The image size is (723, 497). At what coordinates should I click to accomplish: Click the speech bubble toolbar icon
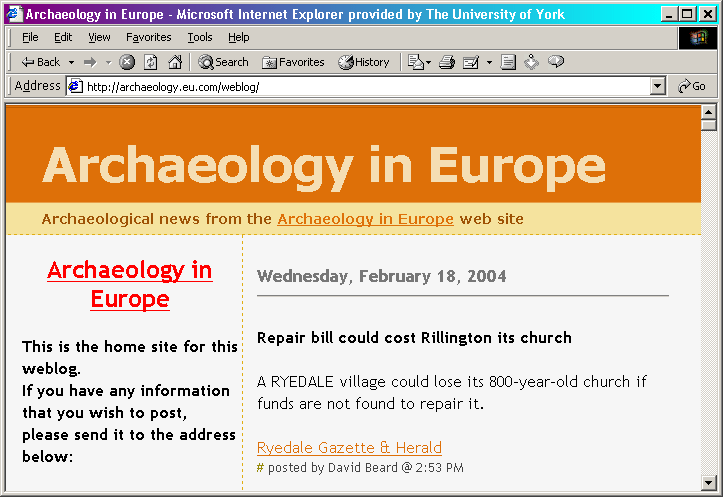click(x=556, y=61)
